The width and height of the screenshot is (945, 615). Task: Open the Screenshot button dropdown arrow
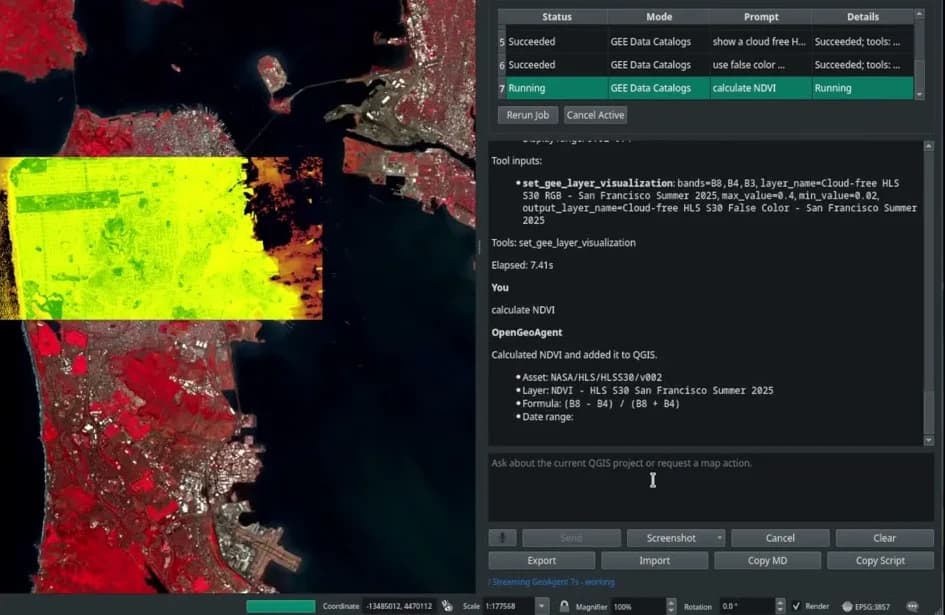719,538
